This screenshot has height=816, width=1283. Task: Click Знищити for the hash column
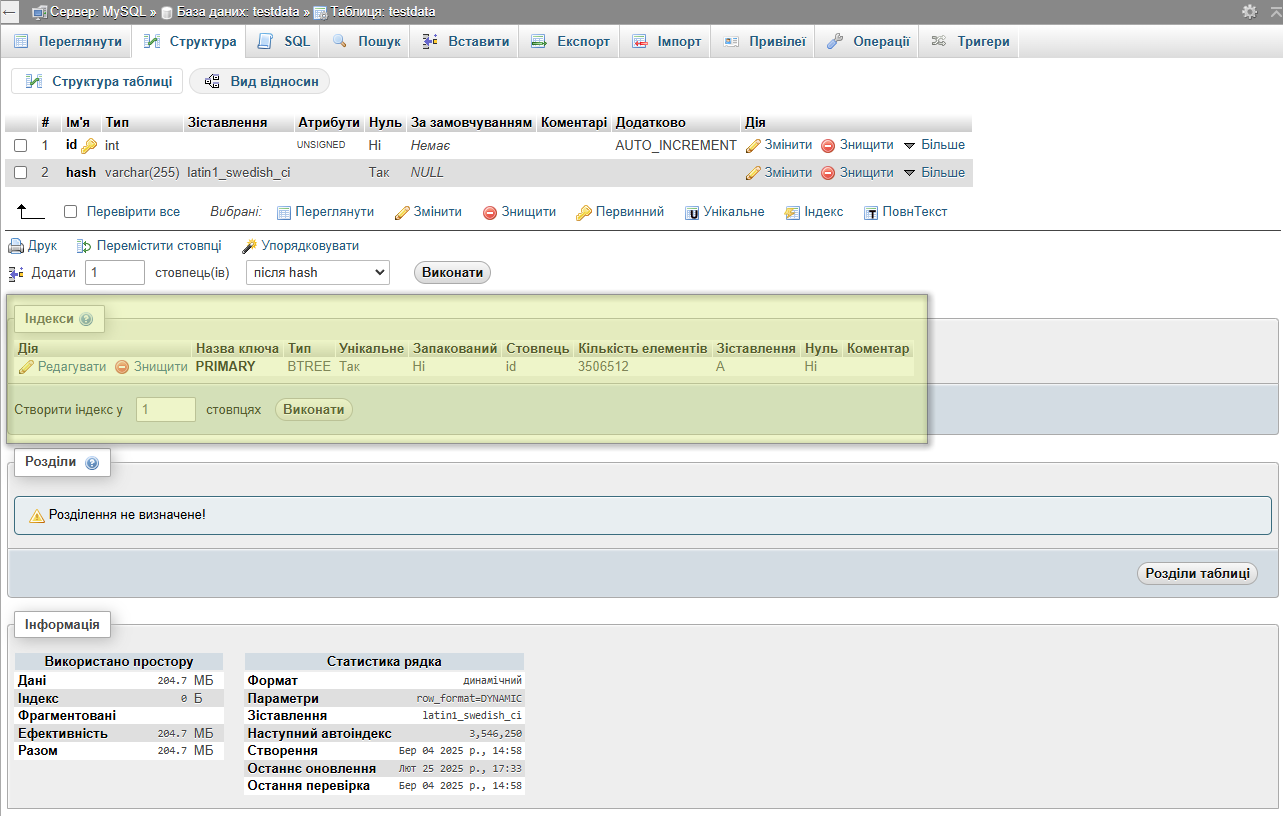coord(857,173)
